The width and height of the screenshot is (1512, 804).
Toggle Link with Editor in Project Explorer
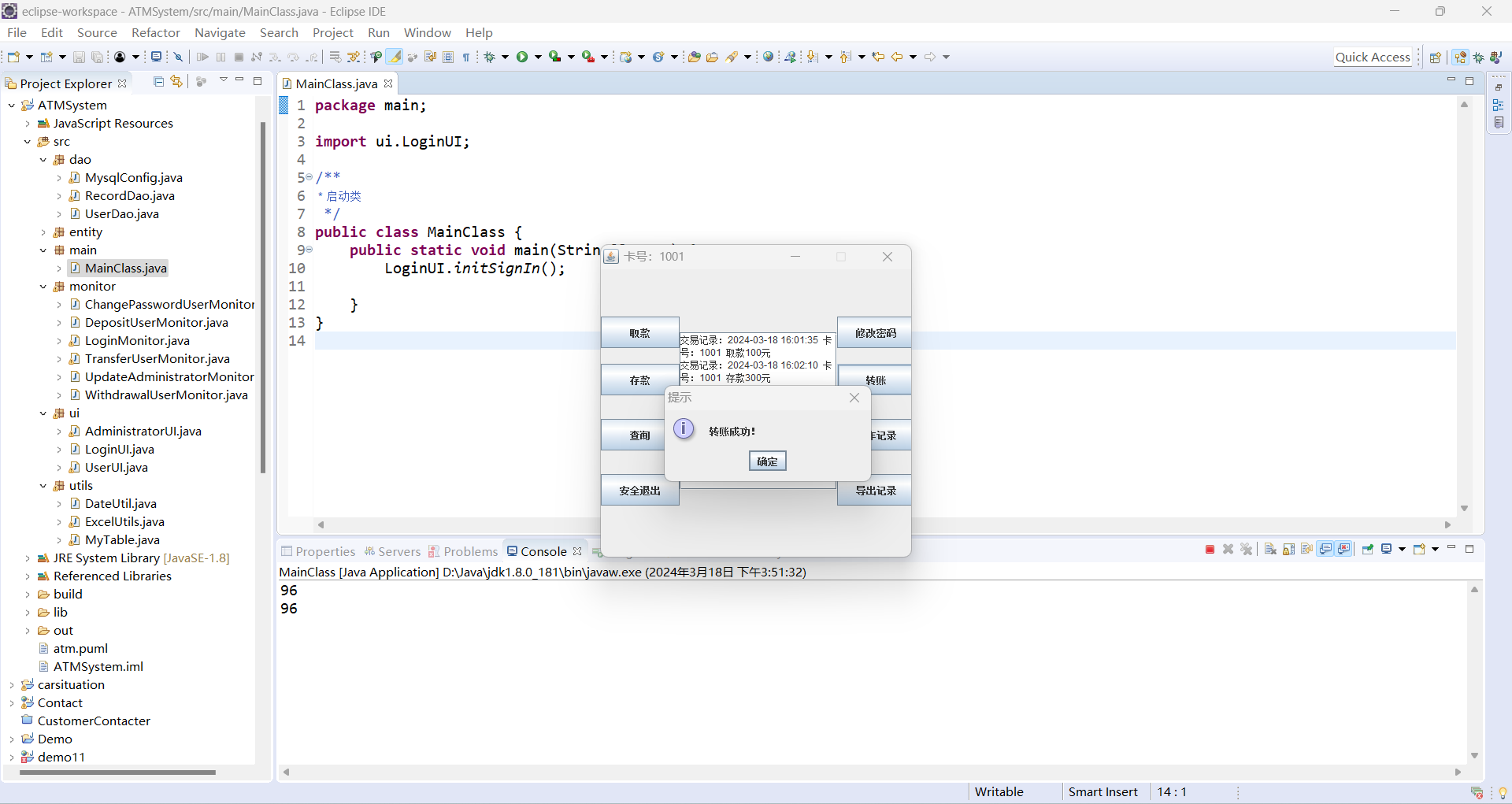coord(176,82)
